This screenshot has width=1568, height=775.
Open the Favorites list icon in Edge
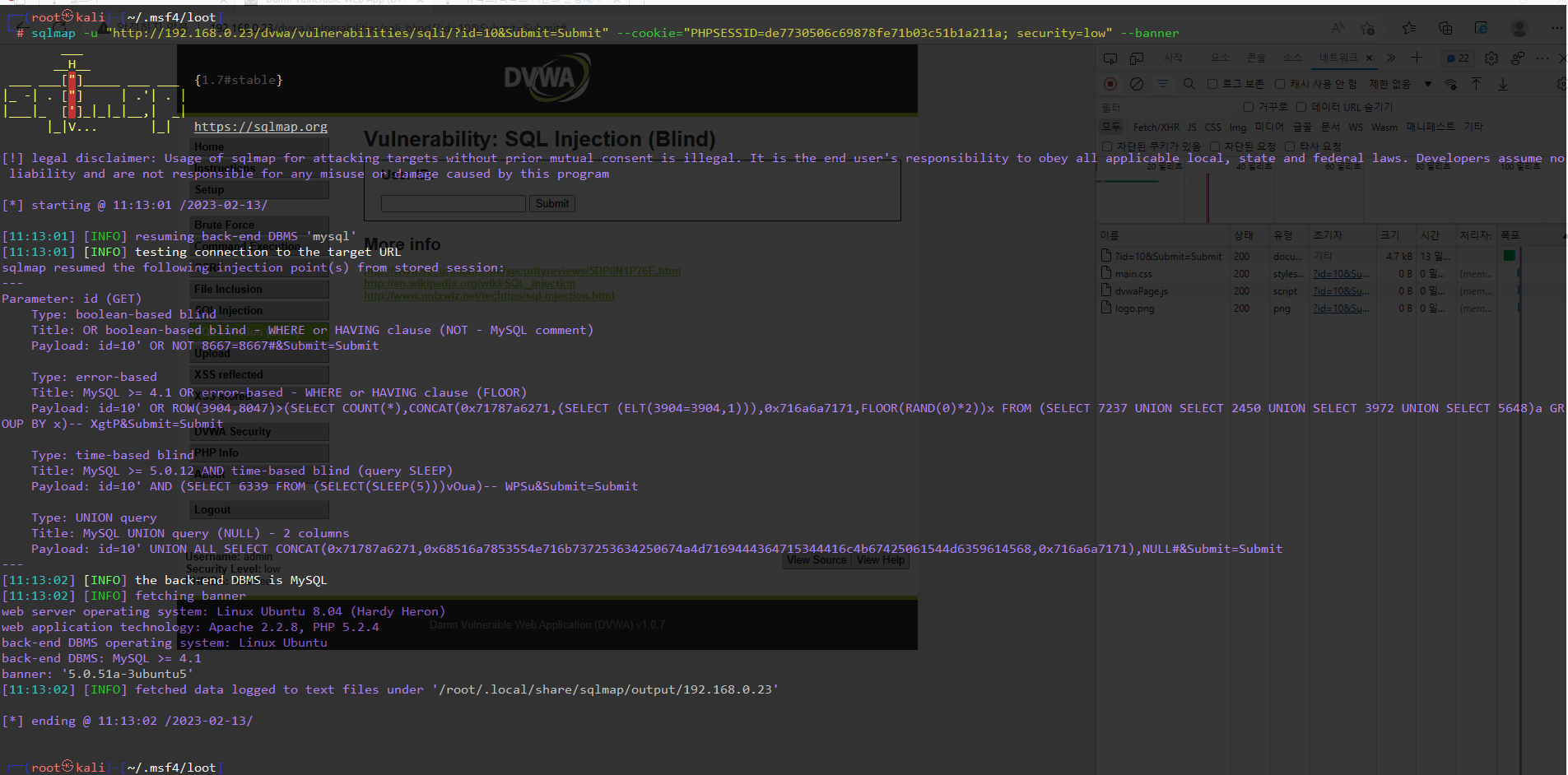1409,28
